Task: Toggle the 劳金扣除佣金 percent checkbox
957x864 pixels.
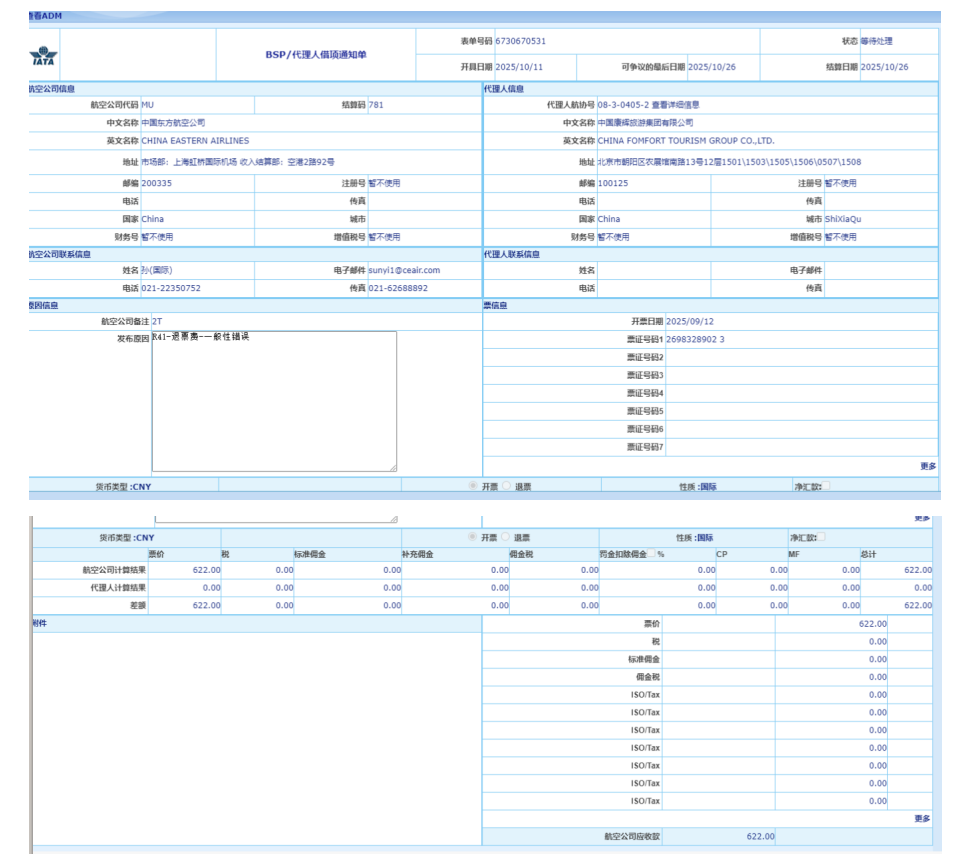Action: [652, 553]
